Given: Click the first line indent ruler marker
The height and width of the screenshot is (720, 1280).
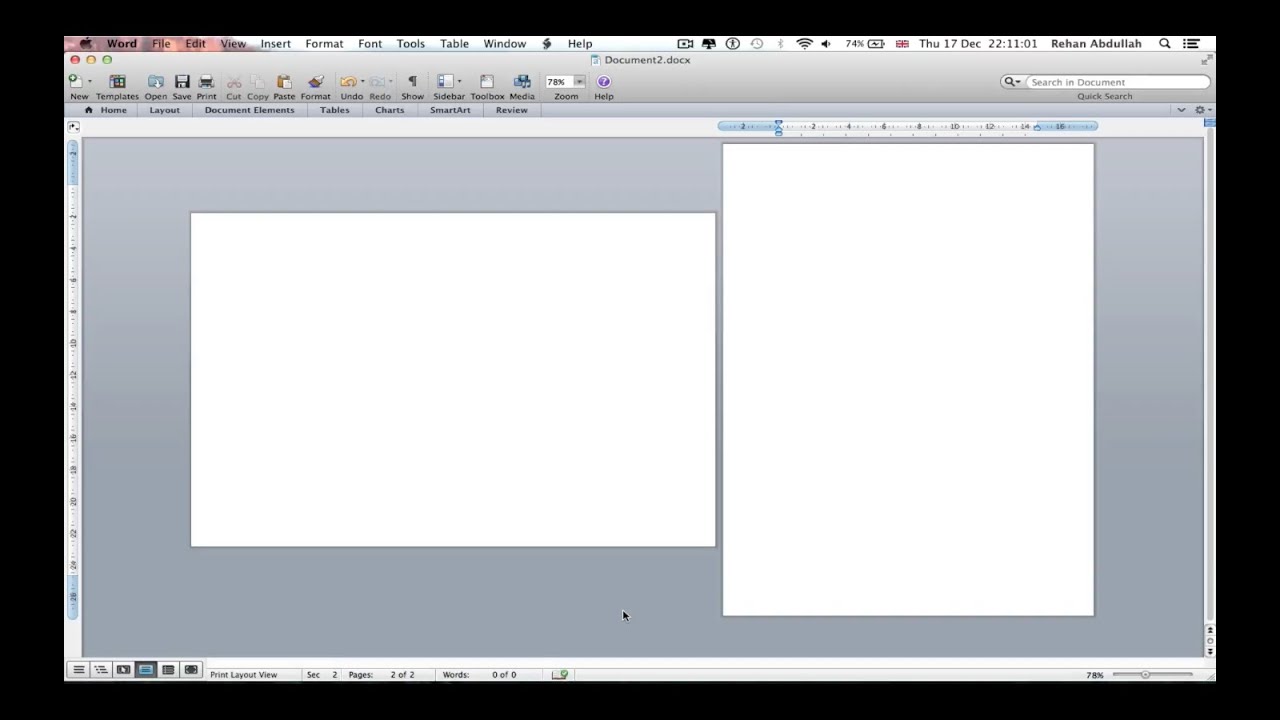Looking at the screenshot, I should 778,122.
